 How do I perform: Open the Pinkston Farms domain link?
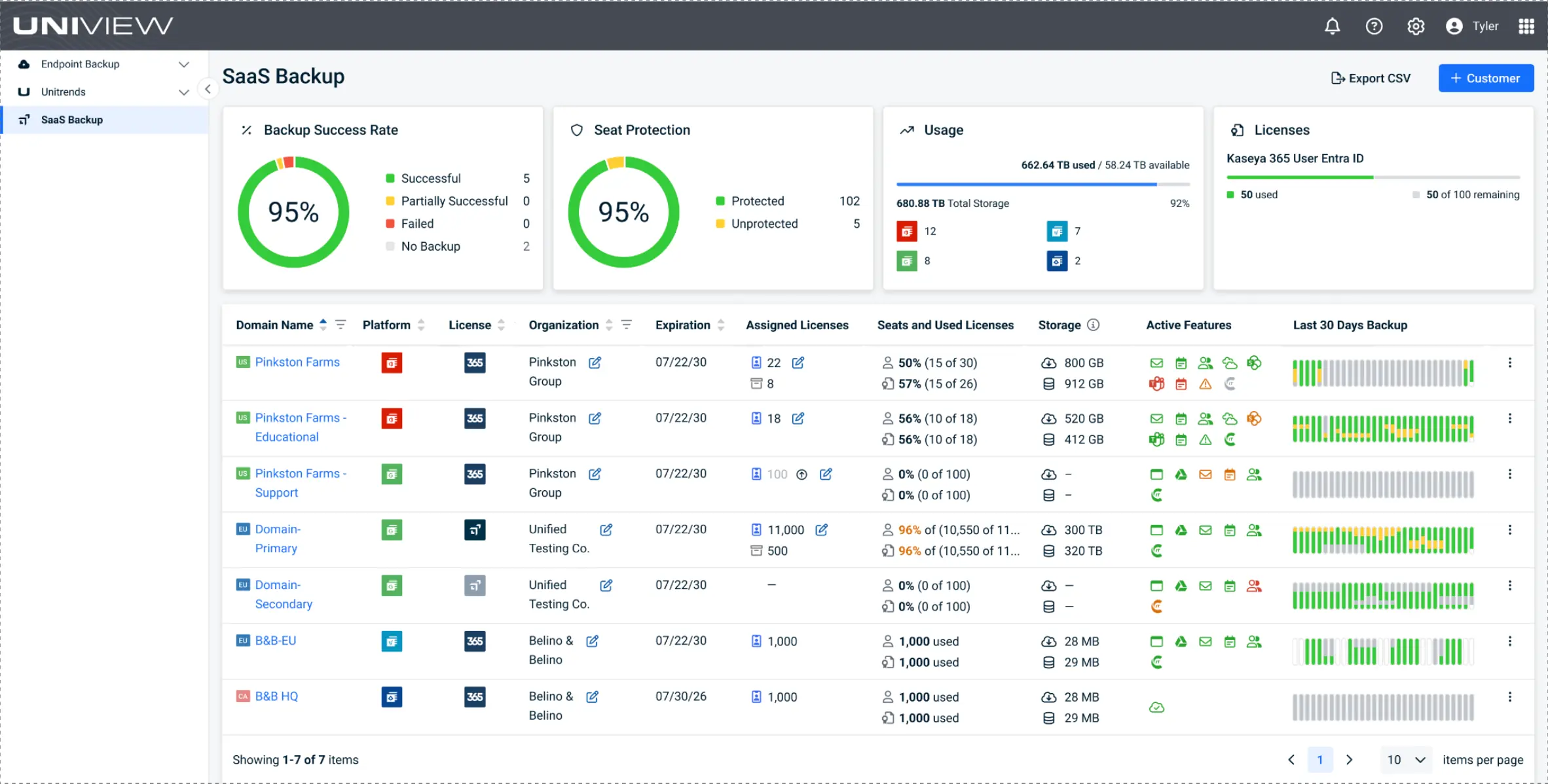[297, 362]
